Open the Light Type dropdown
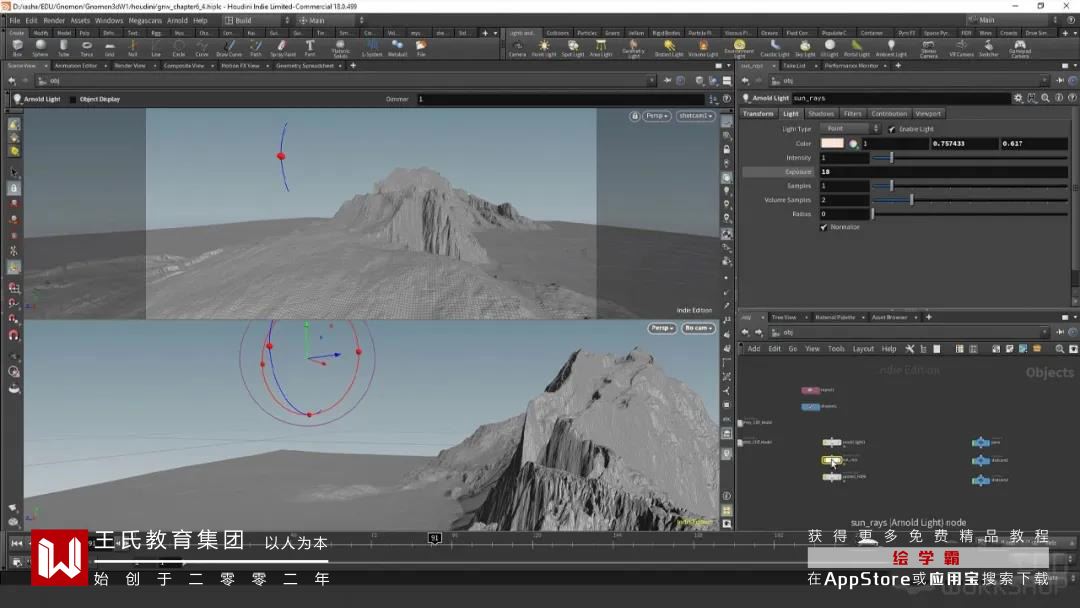 (852, 129)
